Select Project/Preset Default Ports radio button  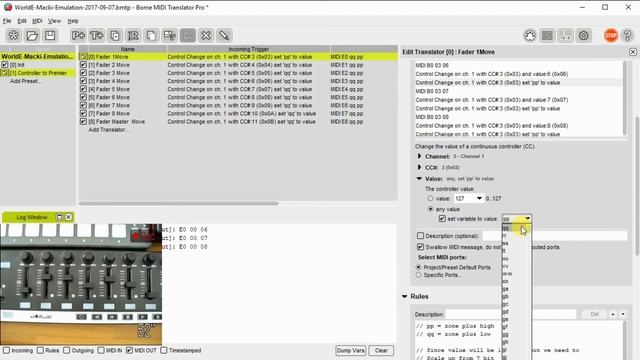tap(418, 267)
